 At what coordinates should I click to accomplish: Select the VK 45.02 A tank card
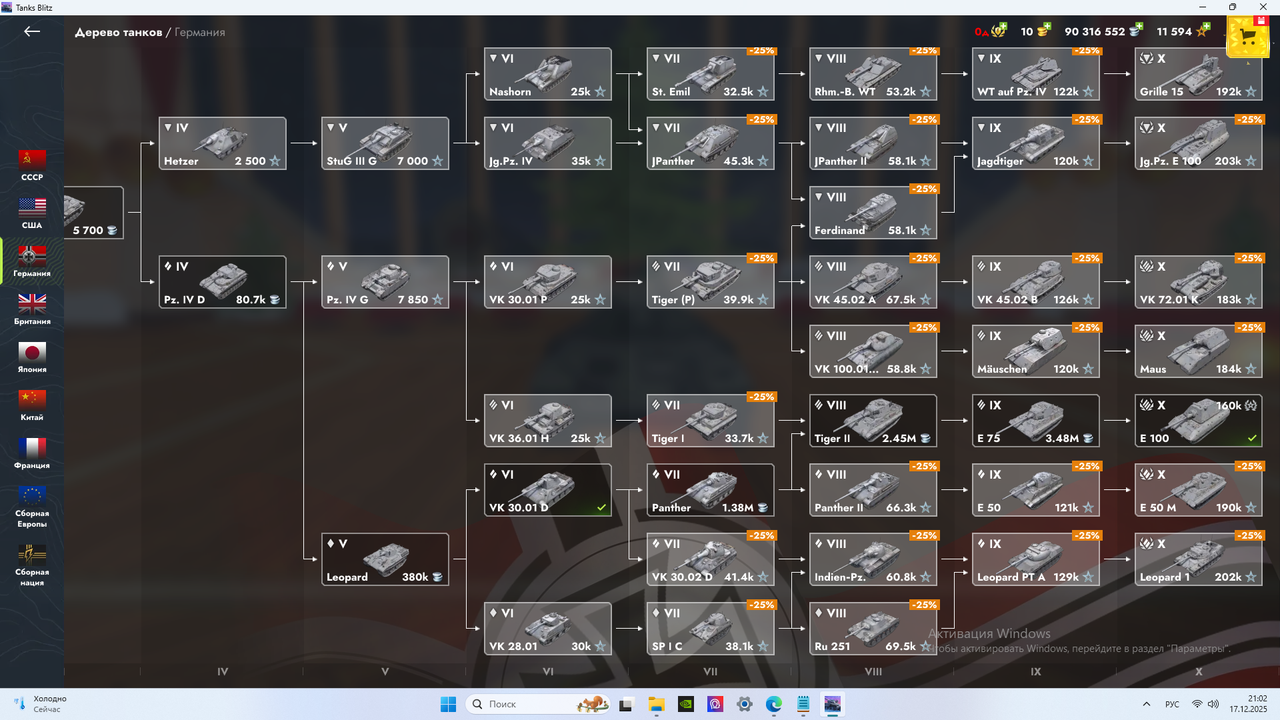pyautogui.click(x=873, y=282)
